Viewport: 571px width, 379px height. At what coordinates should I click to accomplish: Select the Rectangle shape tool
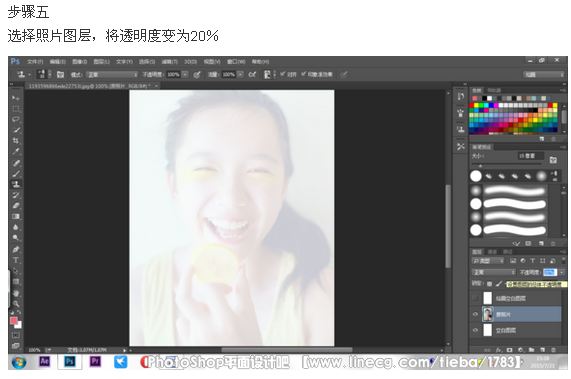pyautogui.click(x=16, y=281)
